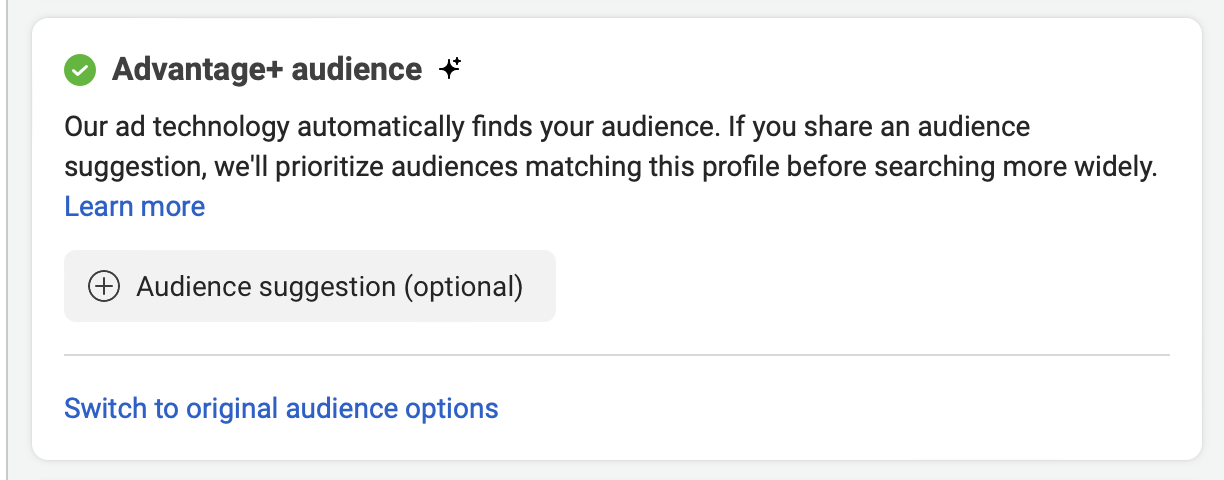The image size is (1224, 480).
Task: Expand the Audience suggestion section
Action: point(310,286)
